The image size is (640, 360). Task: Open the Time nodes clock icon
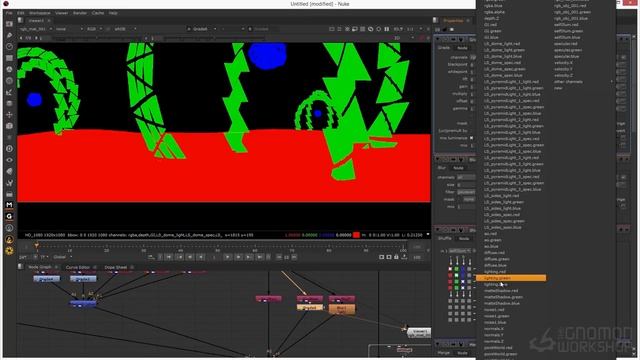(x=9, y=47)
